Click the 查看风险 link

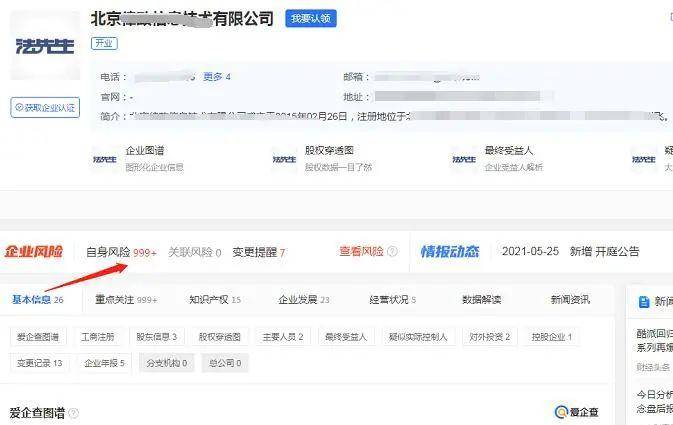pyautogui.click(x=361, y=252)
